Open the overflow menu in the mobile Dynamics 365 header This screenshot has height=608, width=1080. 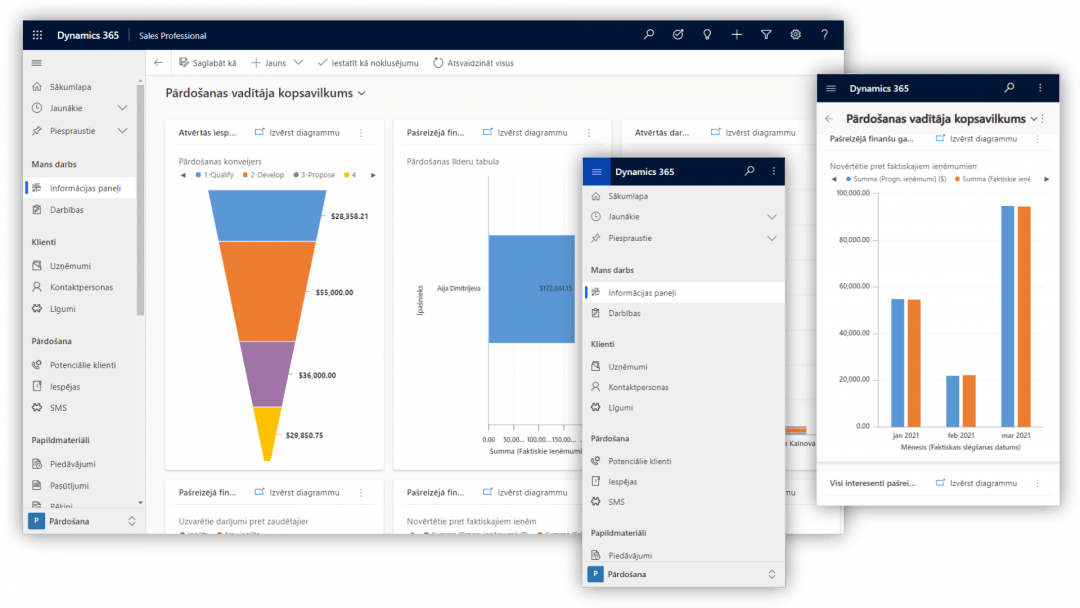tap(1040, 88)
